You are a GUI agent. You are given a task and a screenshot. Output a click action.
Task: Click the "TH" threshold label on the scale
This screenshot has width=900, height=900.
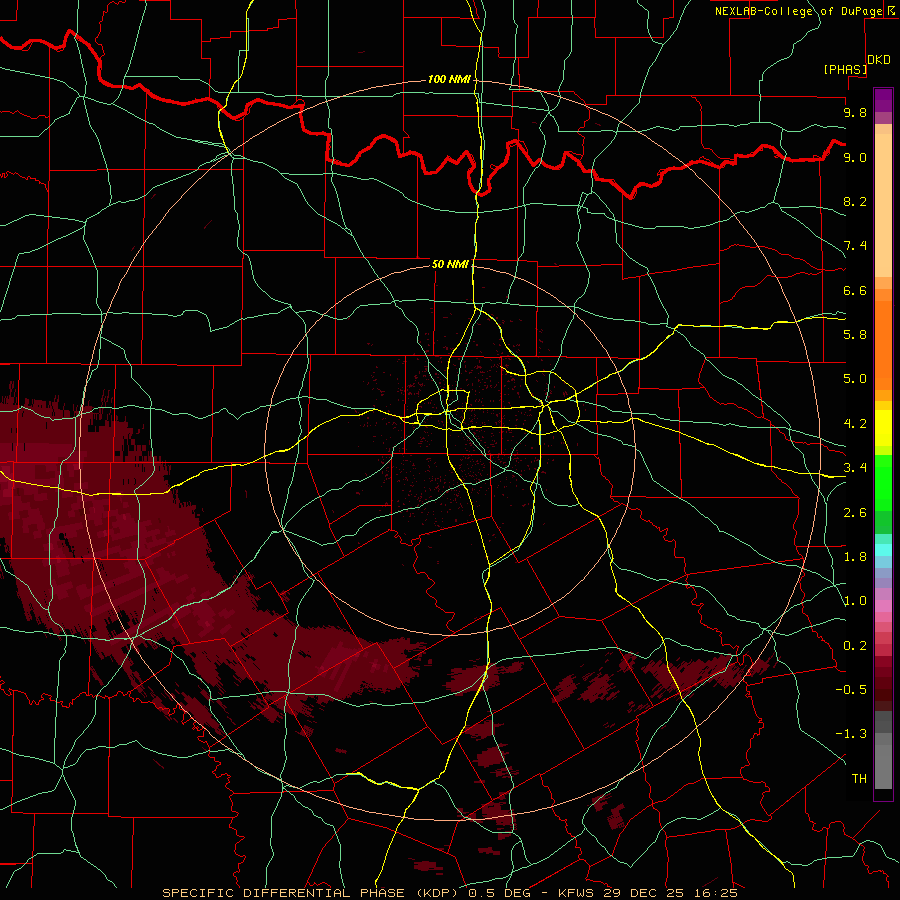click(x=859, y=778)
